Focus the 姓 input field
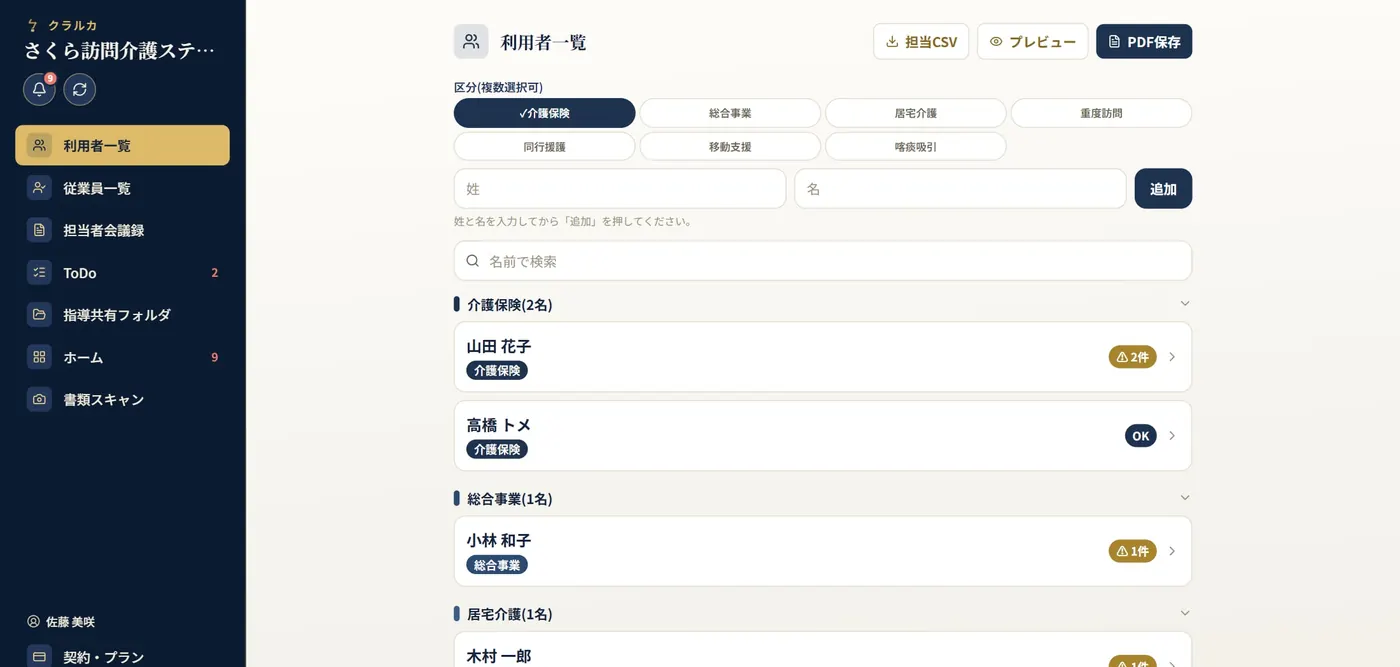The width and height of the screenshot is (1400, 667). (620, 189)
